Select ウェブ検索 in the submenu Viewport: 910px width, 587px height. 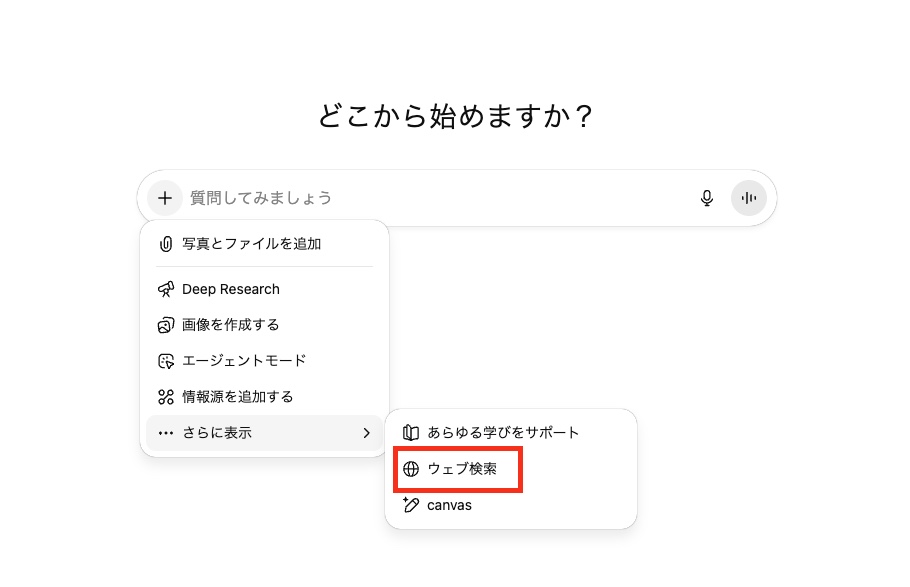(462, 469)
